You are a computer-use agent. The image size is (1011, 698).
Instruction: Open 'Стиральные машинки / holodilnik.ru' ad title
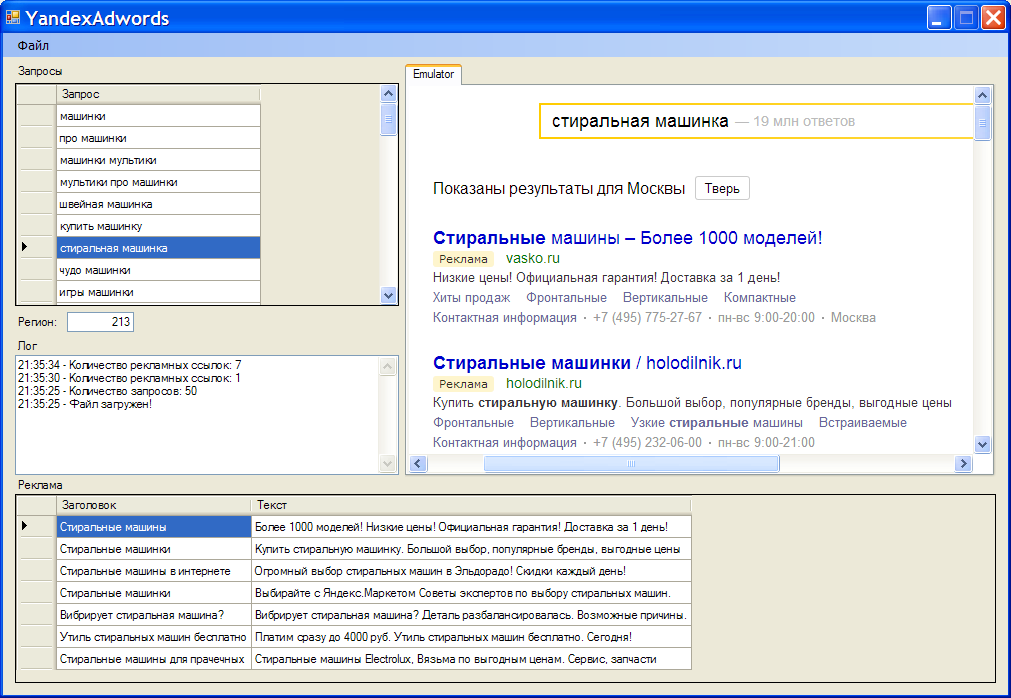587,363
